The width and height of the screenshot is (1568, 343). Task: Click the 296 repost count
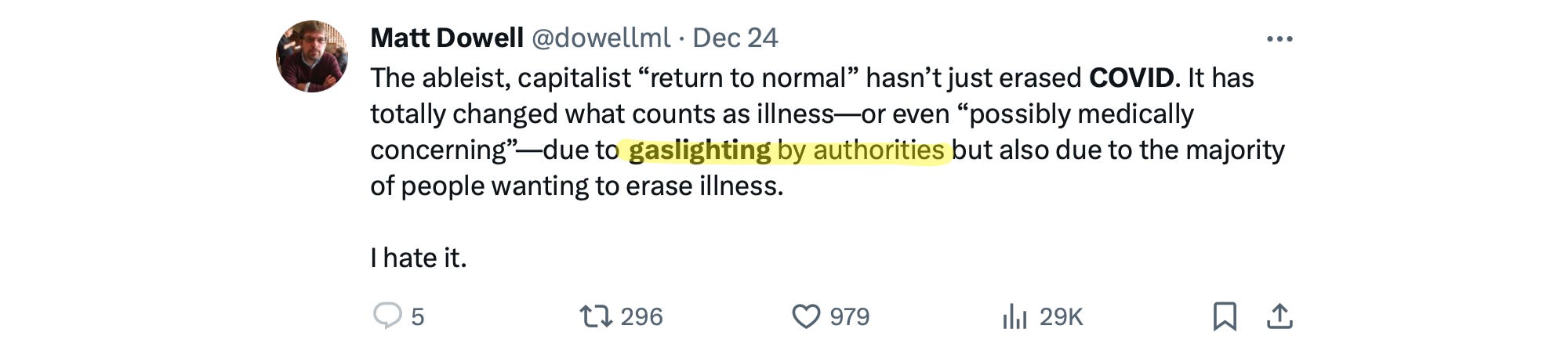[x=641, y=316]
